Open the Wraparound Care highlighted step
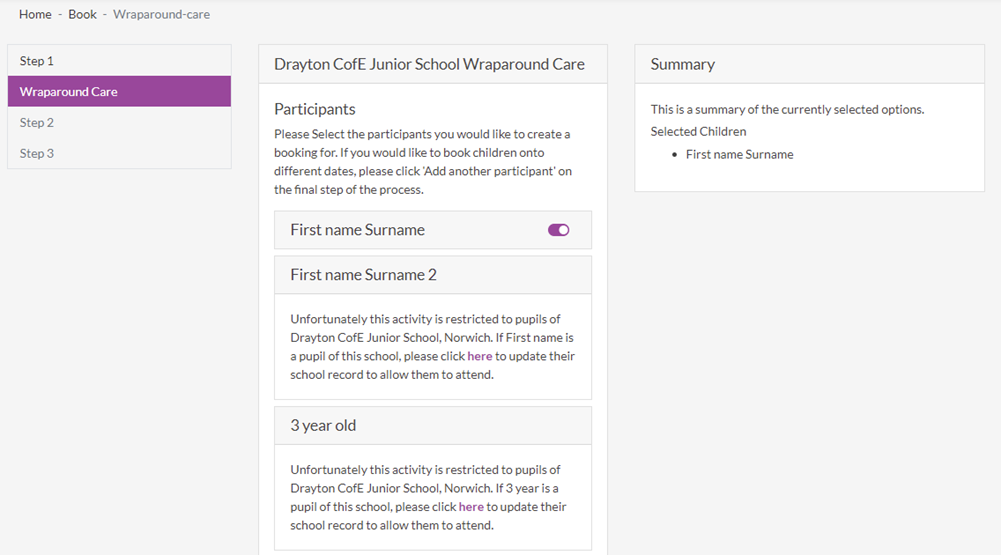This screenshot has height=555, width=1001. 119,91
